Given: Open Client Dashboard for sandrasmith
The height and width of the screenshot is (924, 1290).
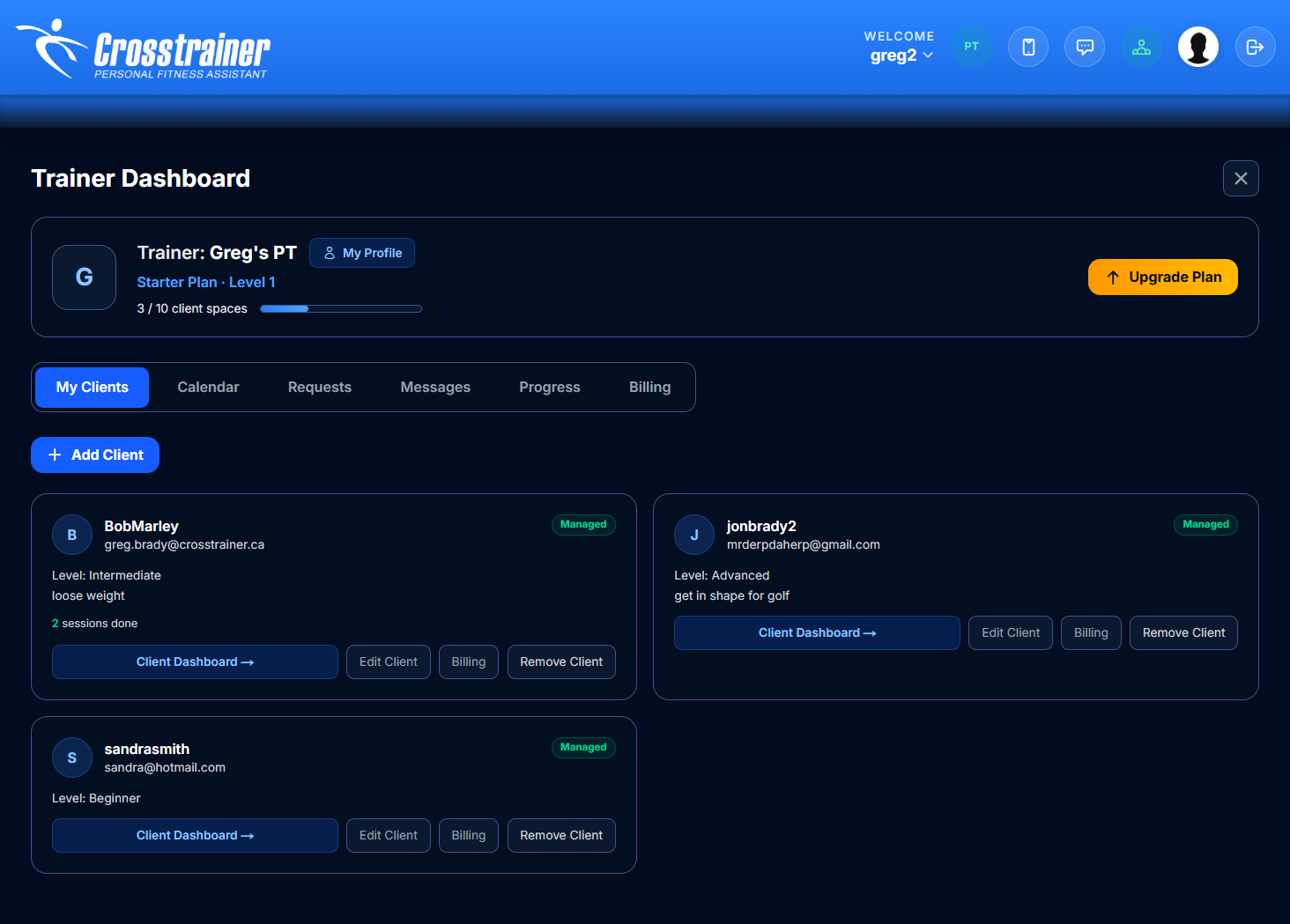Looking at the screenshot, I should 195,835.
